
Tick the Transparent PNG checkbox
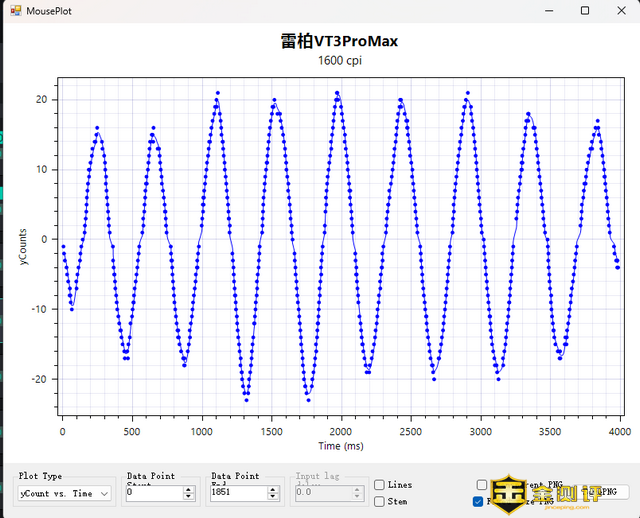[482, 485]
